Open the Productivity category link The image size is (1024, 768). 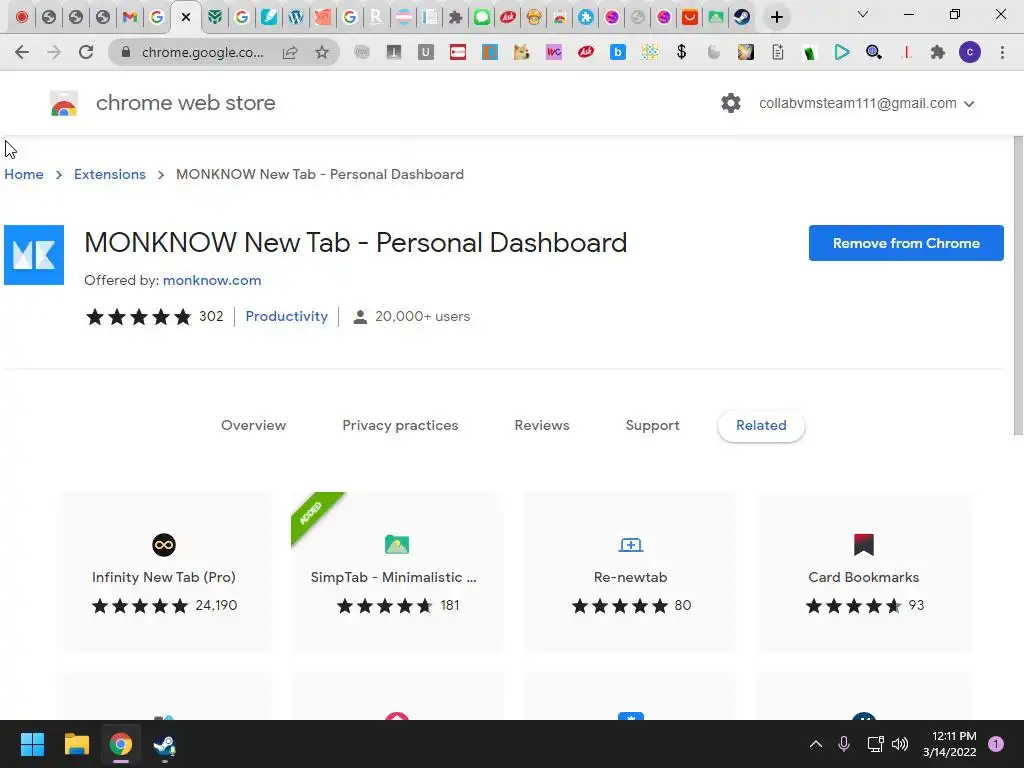287,316
